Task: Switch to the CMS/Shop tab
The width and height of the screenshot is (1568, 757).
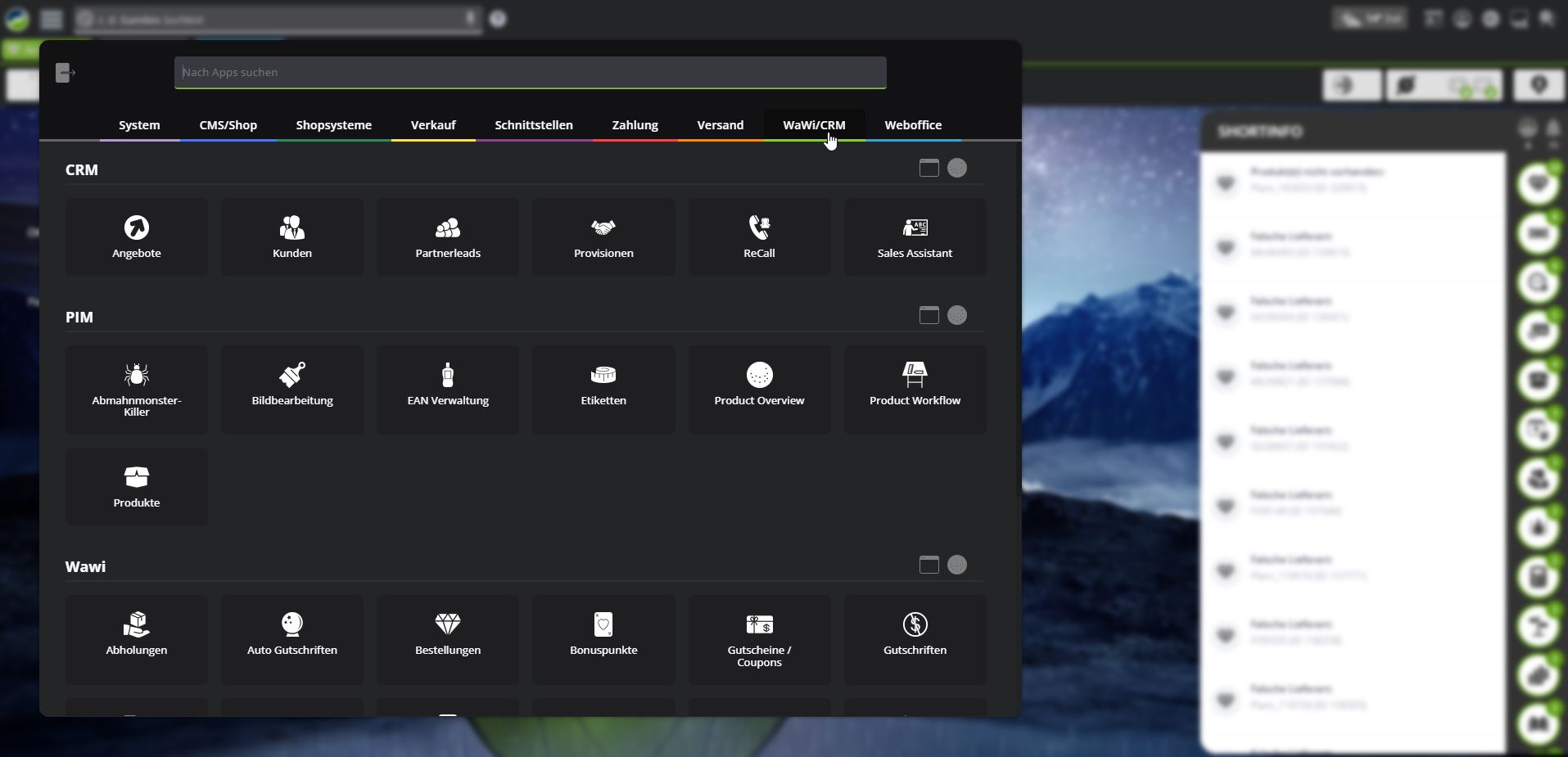Action: [228, 125]
